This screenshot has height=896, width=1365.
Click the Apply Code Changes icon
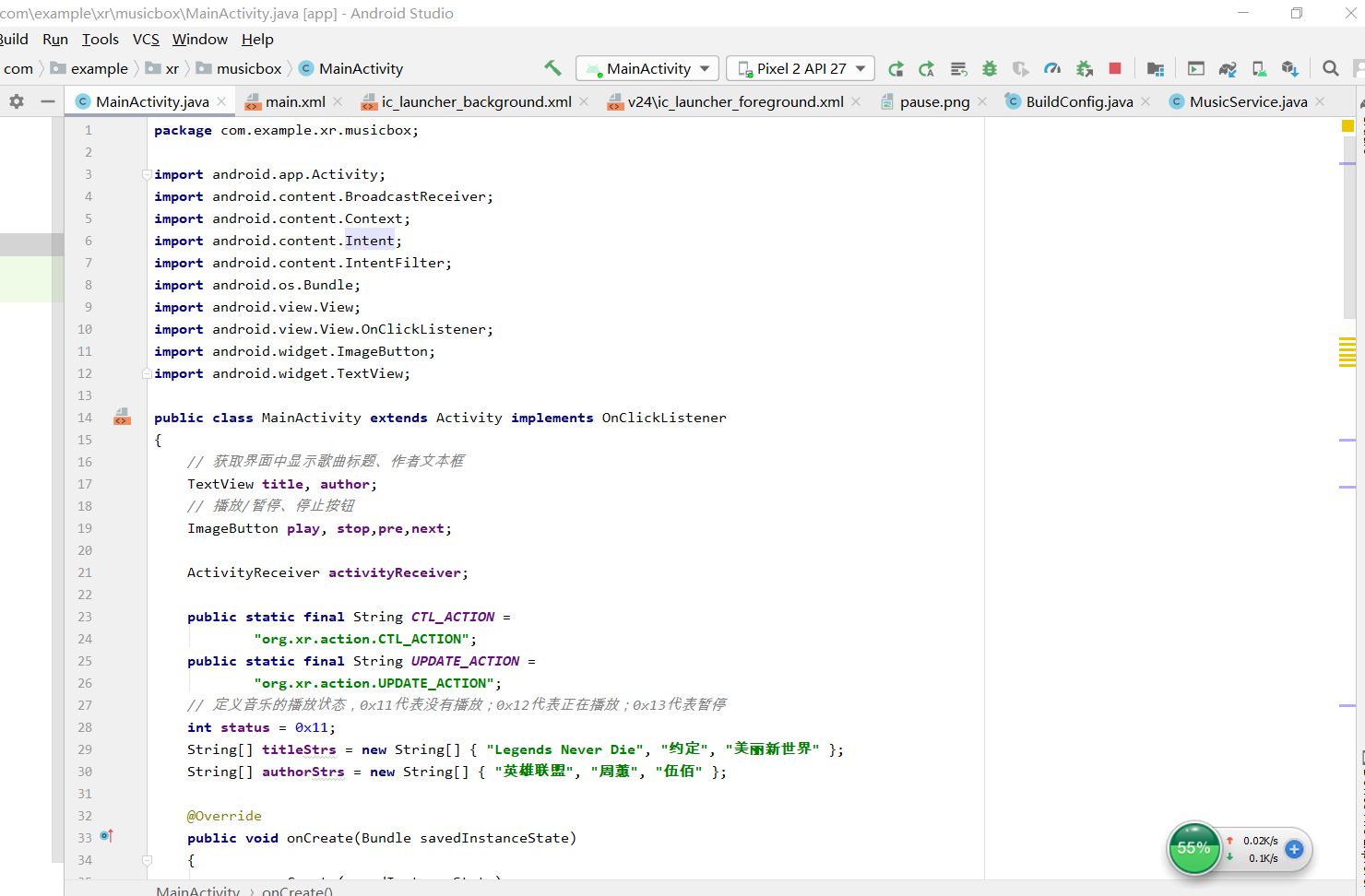958,69
